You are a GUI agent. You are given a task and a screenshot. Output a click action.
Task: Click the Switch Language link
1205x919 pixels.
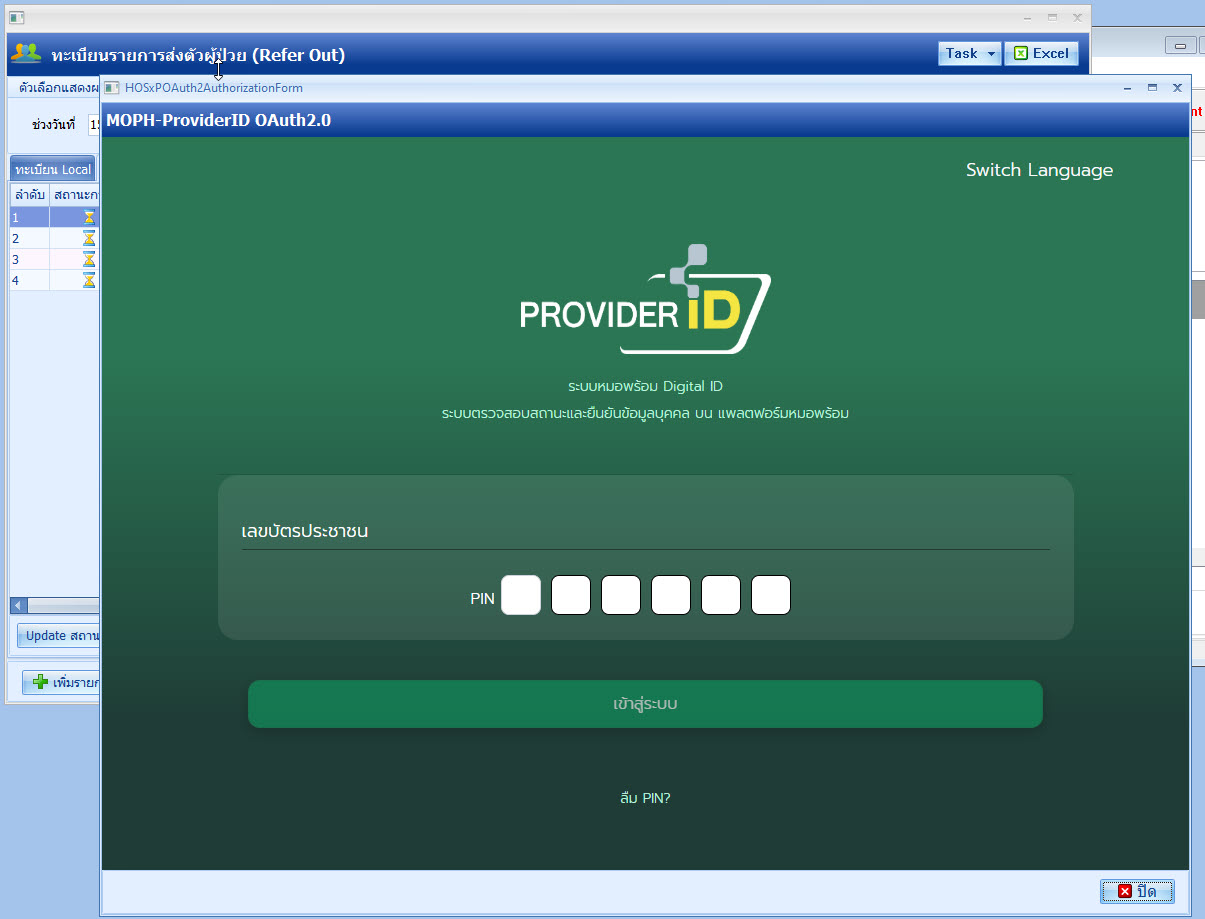1039,170
